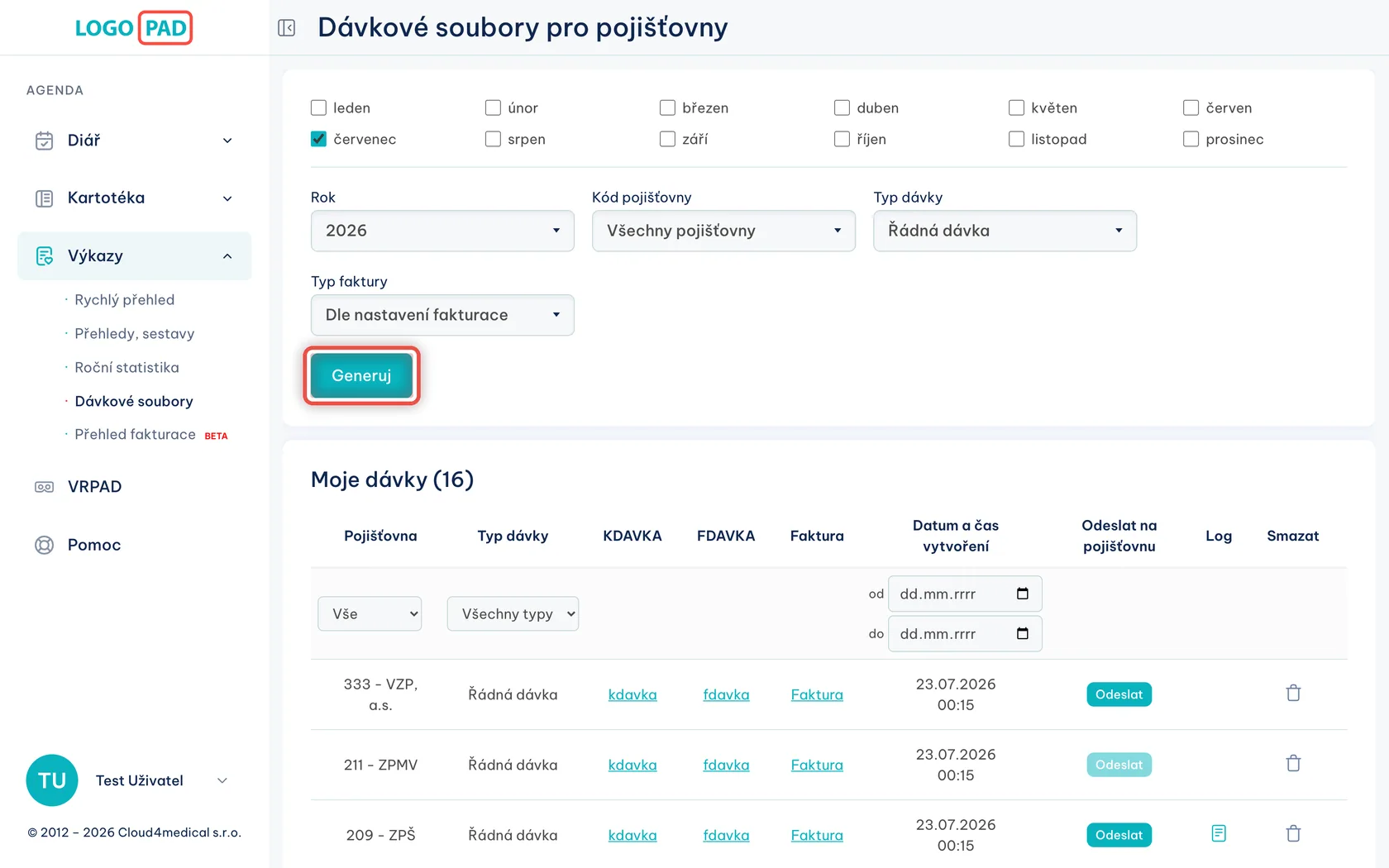
Task: Collapse the sidebar with the panel toggle icon
Action: point(287,28)
